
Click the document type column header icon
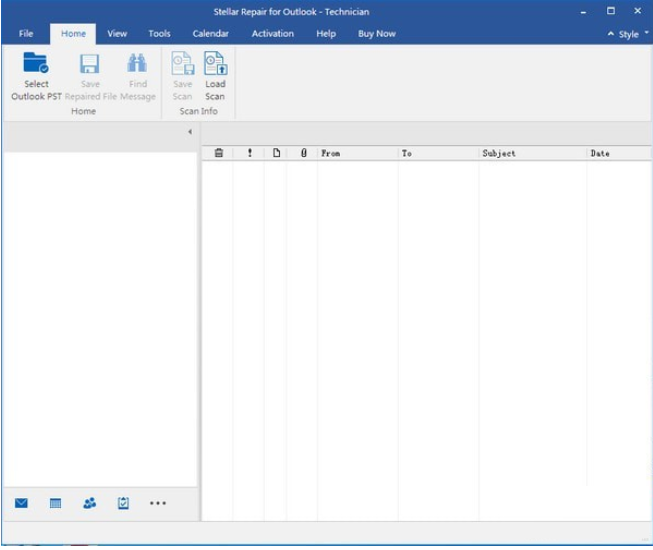(277, 153)
